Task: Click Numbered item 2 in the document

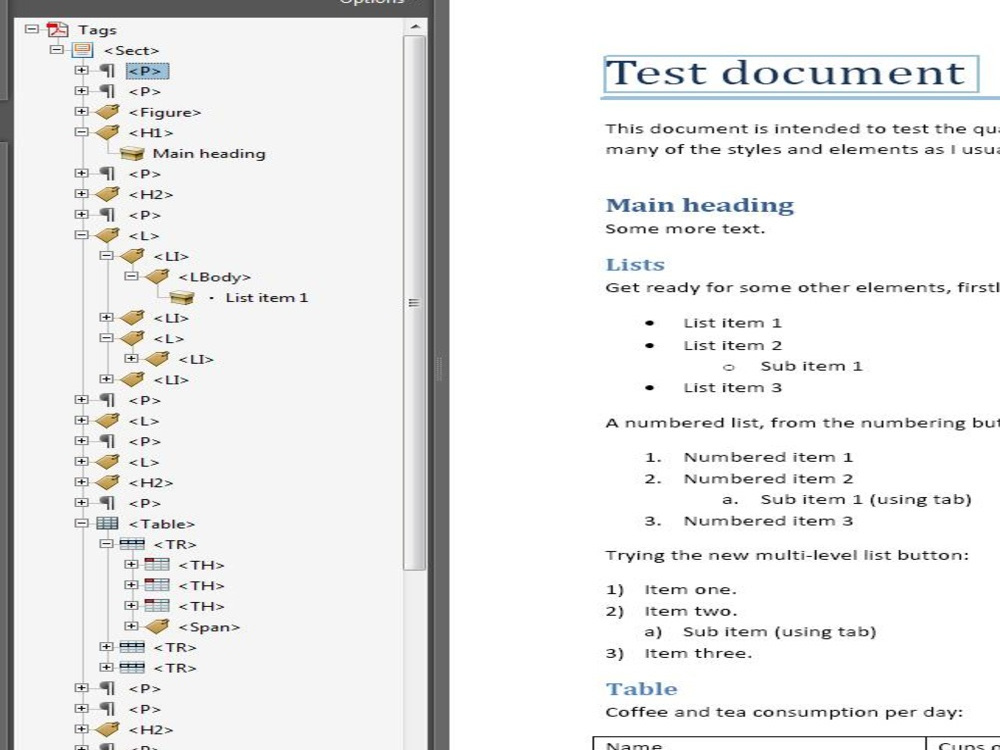Action: pos(768,479)
